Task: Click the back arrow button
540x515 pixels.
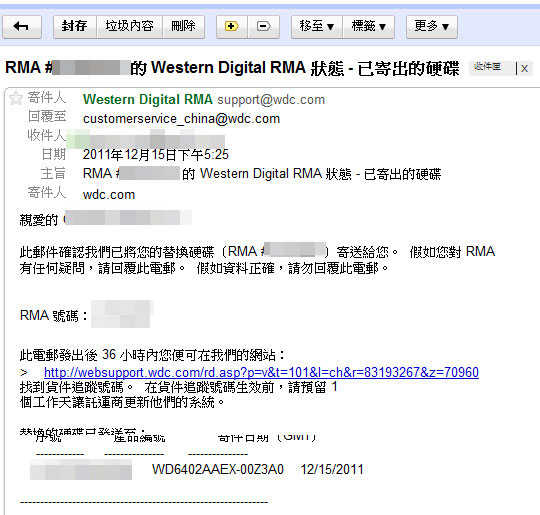Action: pos(22,27)
